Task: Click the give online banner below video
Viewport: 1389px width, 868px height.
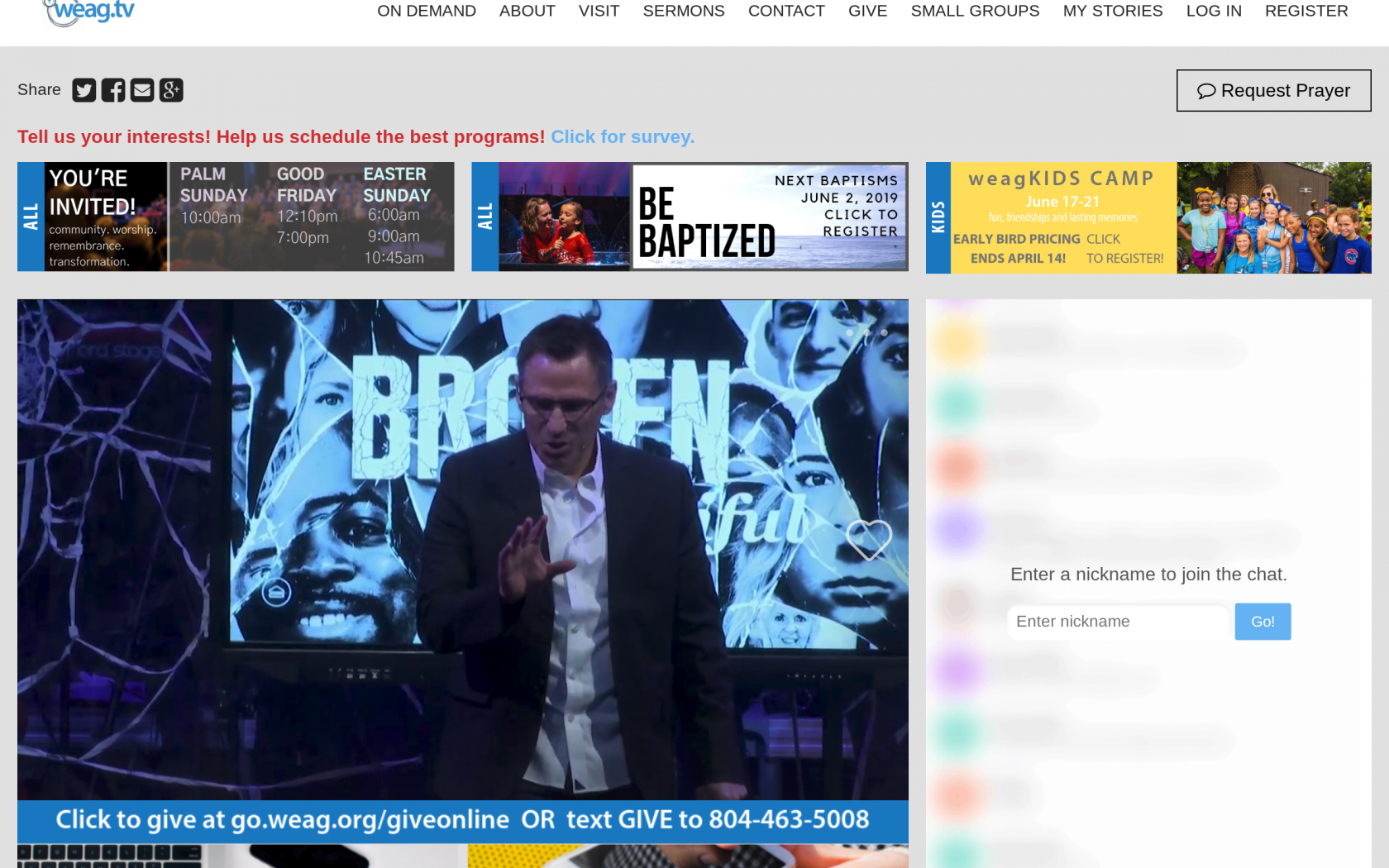Action: (x=462, y=820)
